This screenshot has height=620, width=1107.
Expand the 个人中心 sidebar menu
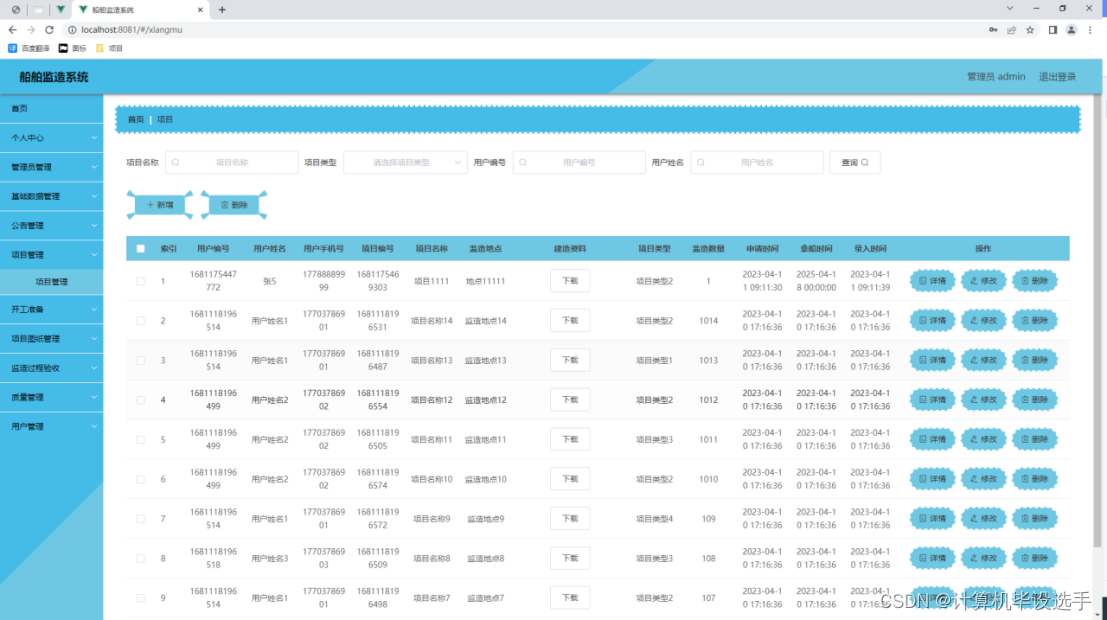tap(52, 138)
